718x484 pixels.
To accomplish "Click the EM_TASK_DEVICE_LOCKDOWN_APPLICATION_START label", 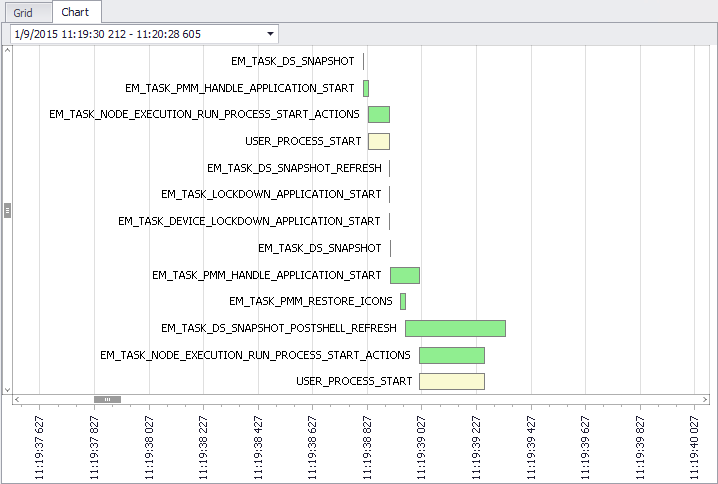I will [x=250, y=221].
